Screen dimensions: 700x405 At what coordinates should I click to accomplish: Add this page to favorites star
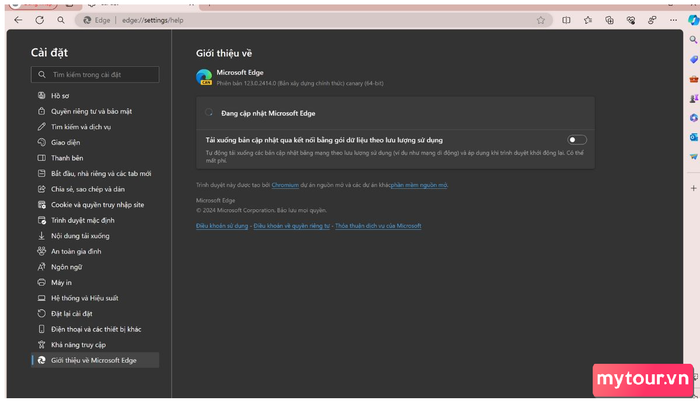(x=541, y=20)
